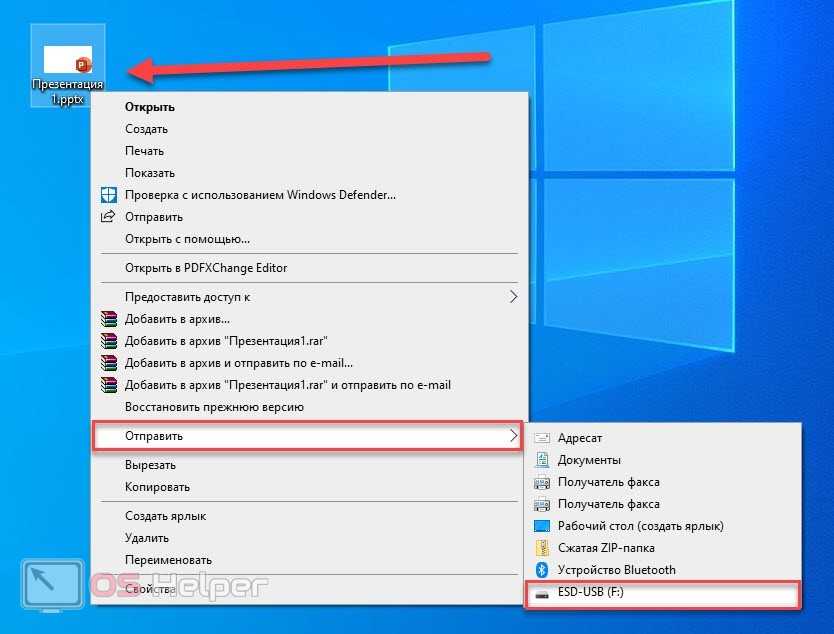Image resolution: width=834 pixels, height=634 pixels.
Task: Click the Windows Defender shield icon
Action: (x=109, y=195)
